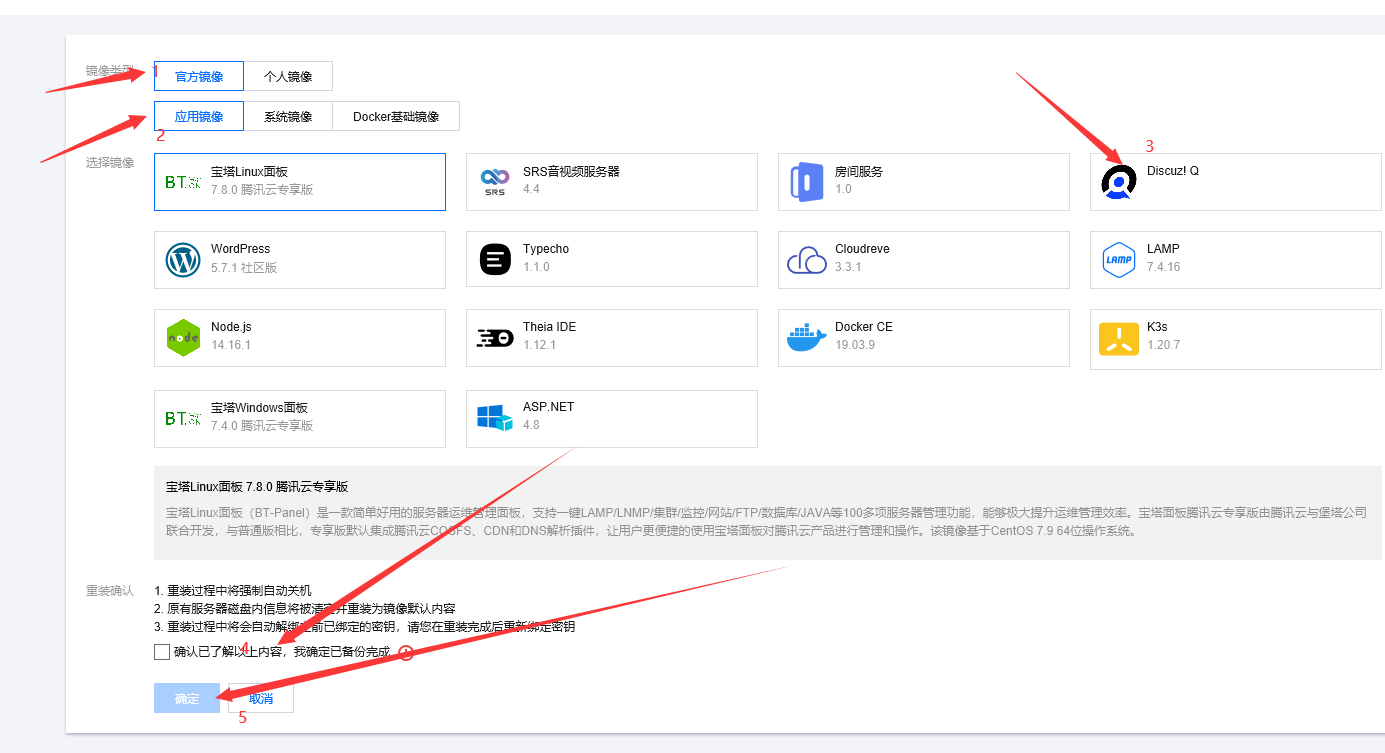1385x753 pixels.
Task: Select the Discuz! Q image name
Action: [1173, 171]
